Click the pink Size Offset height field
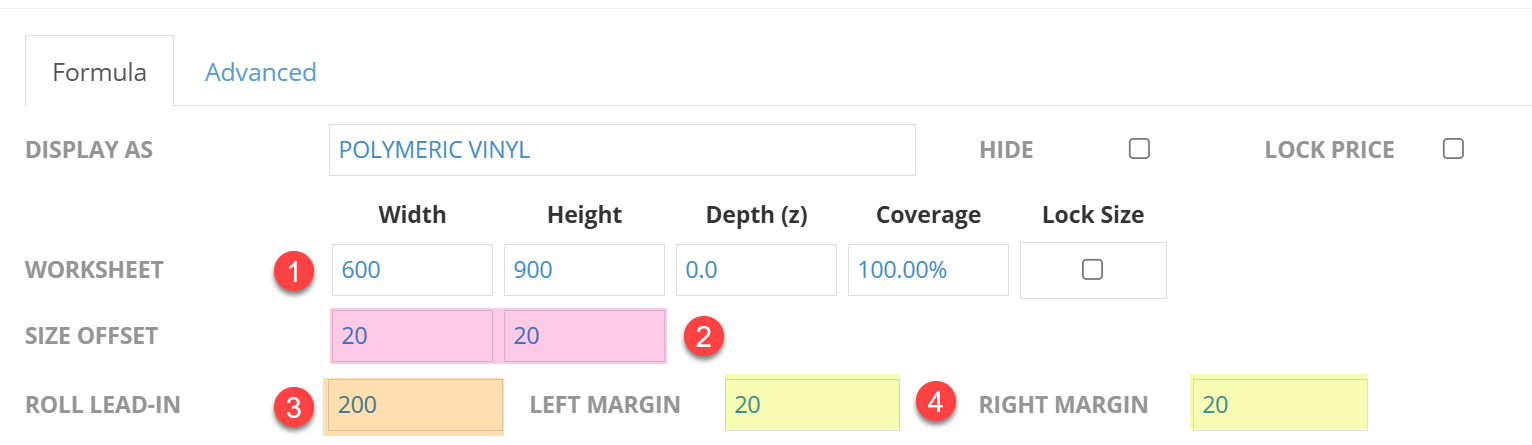This screenshot has width=1532, height=445. [584, 336]
